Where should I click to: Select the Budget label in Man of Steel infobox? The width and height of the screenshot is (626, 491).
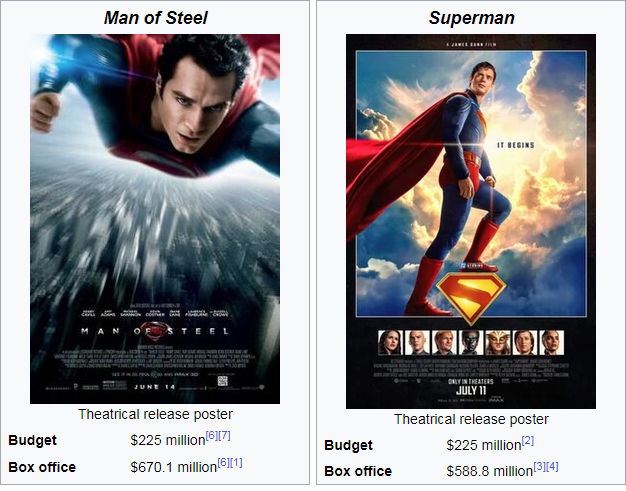tap(32, 440)
